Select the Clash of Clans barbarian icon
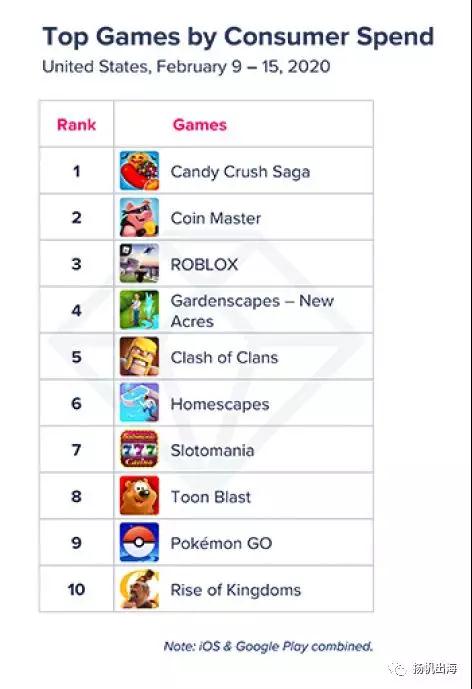Viewport: 472px width, 689px height. point(139,356)
